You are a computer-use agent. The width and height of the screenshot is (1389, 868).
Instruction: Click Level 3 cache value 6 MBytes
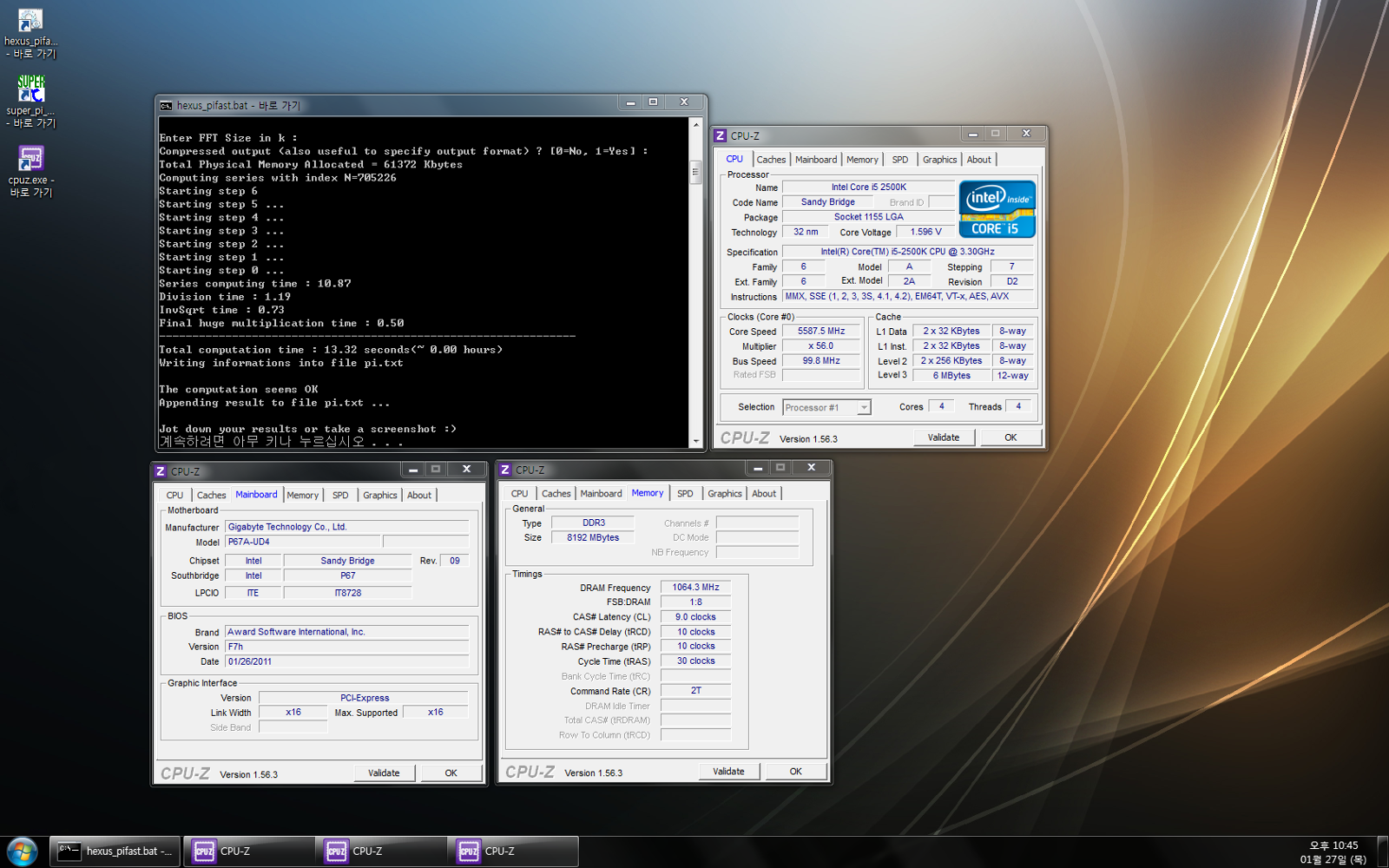pos(951,376)
